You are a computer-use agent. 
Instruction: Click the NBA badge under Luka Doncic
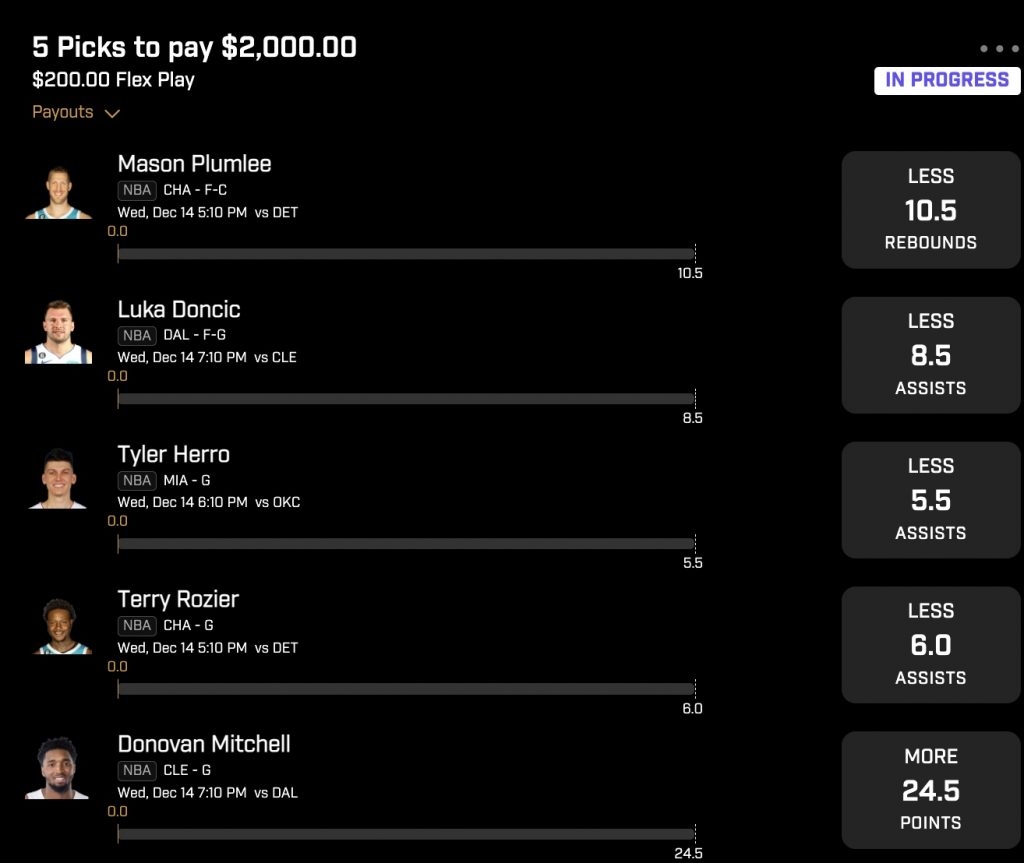(137, 335)
